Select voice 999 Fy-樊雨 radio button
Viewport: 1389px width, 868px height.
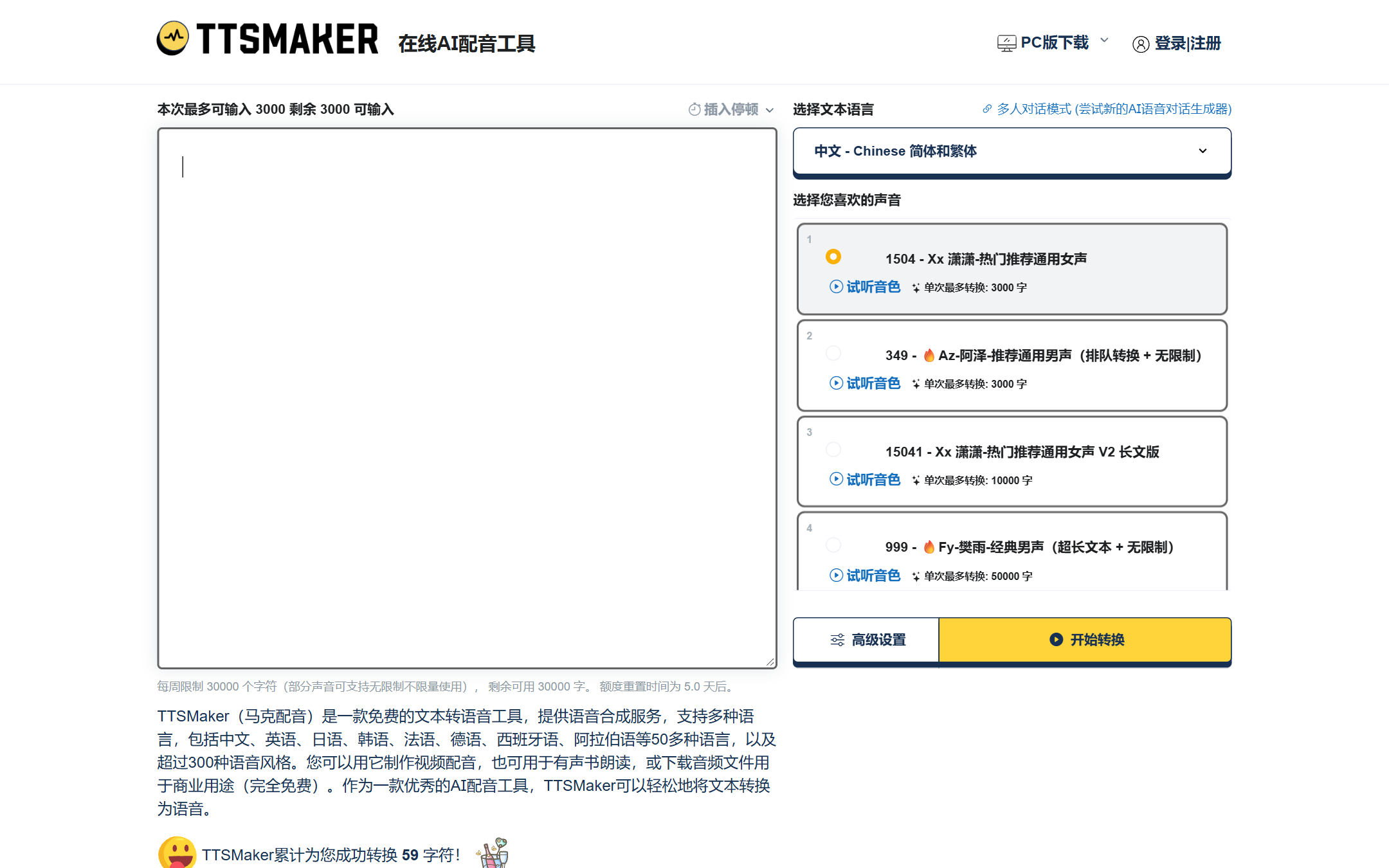[x=833, y=545]
